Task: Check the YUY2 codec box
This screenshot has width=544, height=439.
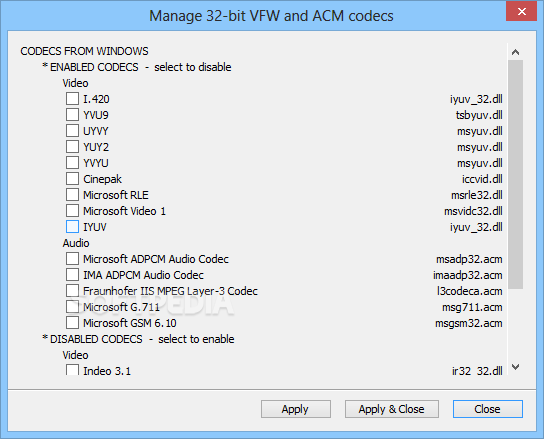Action: point(72,147)
